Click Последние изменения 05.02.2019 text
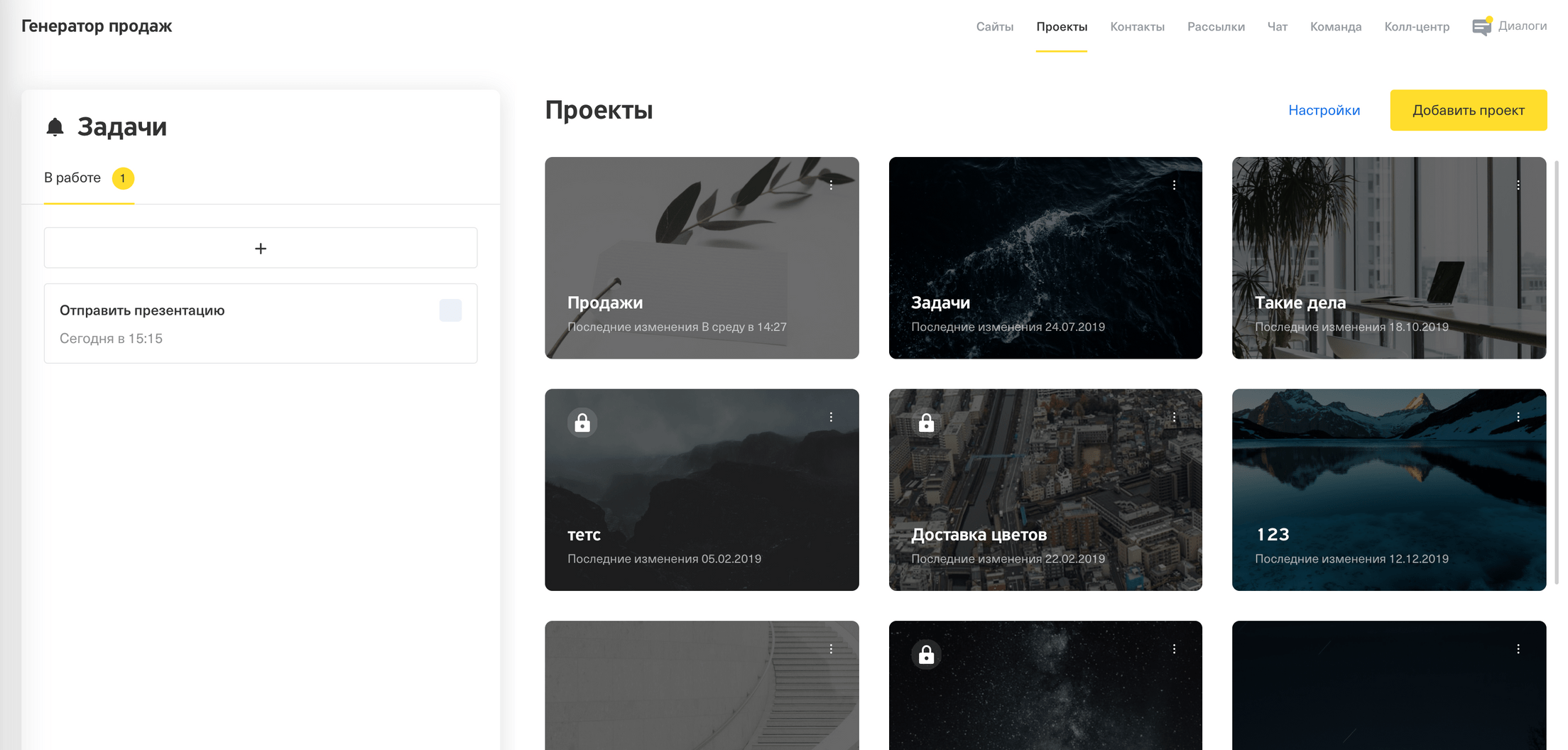1568x750 pixels. coord(664,559)
